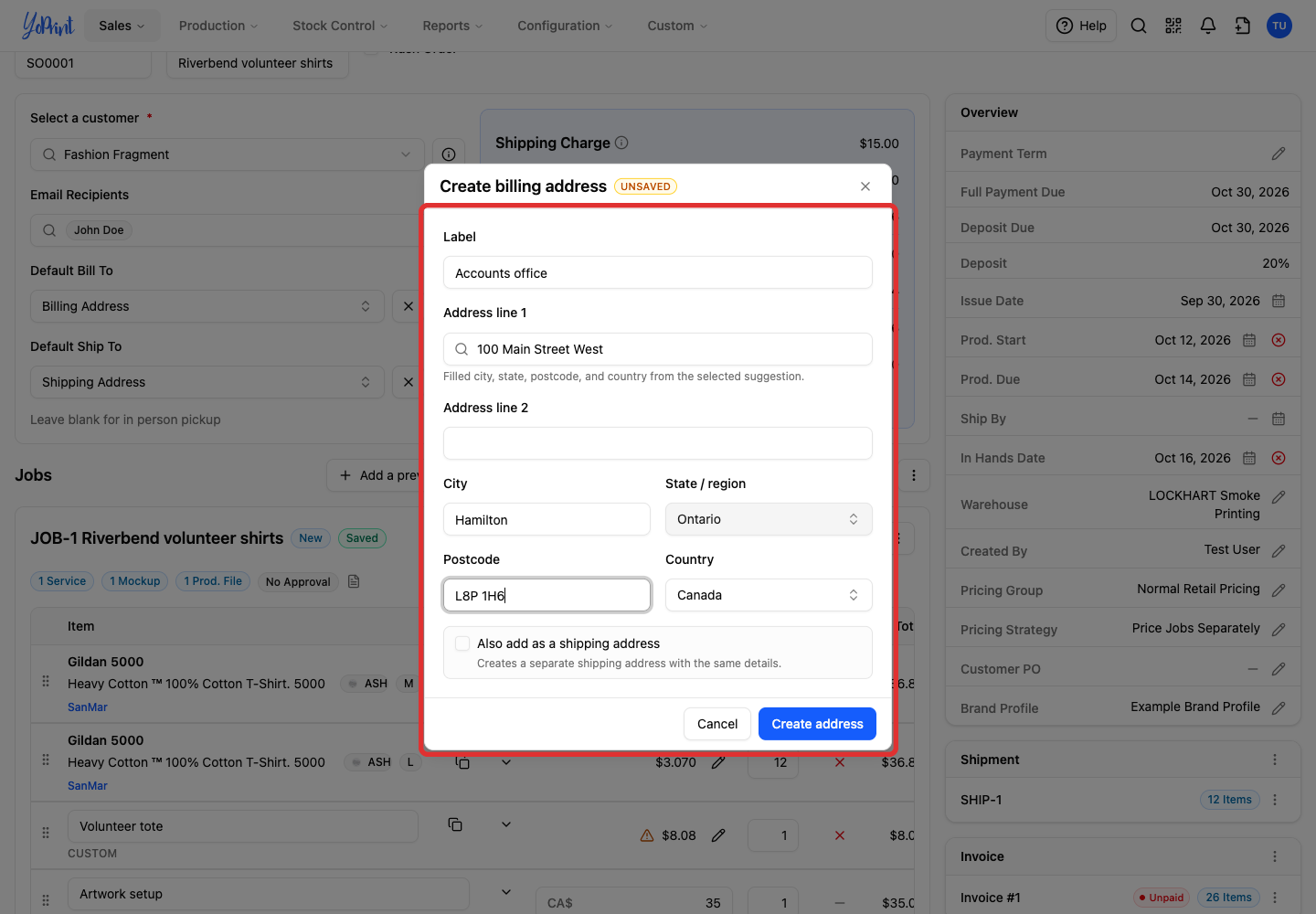Click the Create address button

point(817,724)
